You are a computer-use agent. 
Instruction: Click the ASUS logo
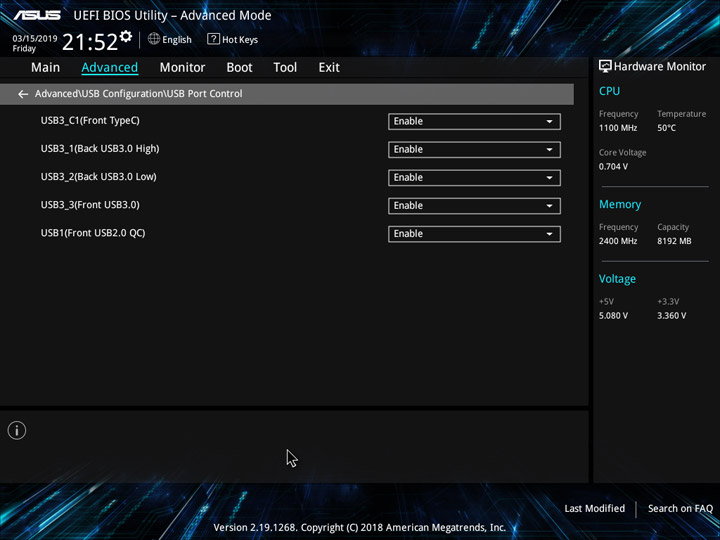(x=37, y=15)
